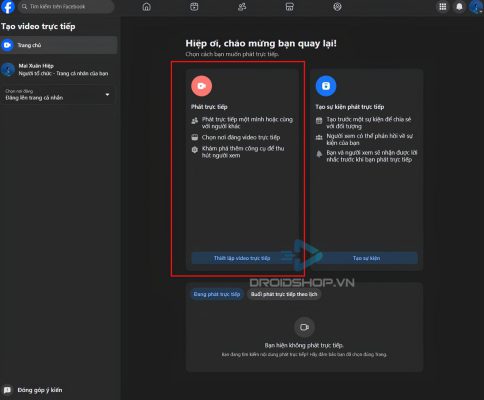Open the Groups icon in top navigation

tap(337, 7)
